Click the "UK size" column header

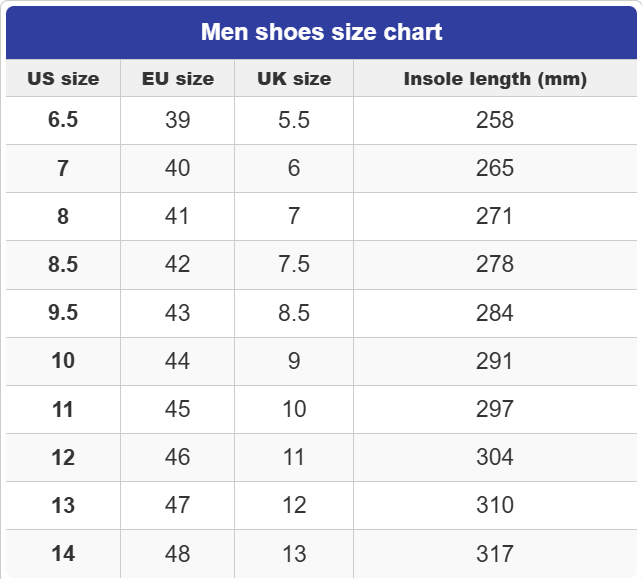(294, 79)
